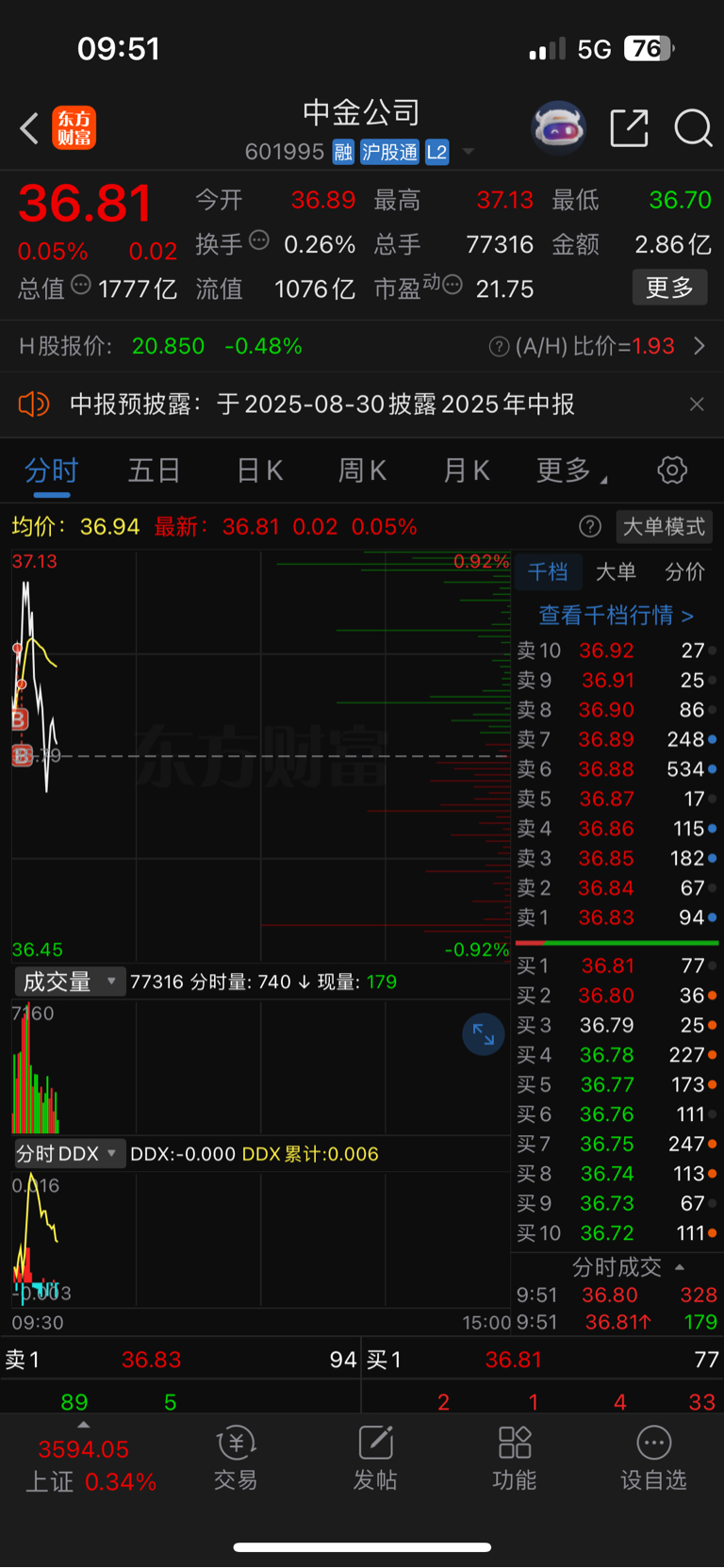Collapse 分时成交 panel arrow
Screen dimensions: 724x1568
680,1267
